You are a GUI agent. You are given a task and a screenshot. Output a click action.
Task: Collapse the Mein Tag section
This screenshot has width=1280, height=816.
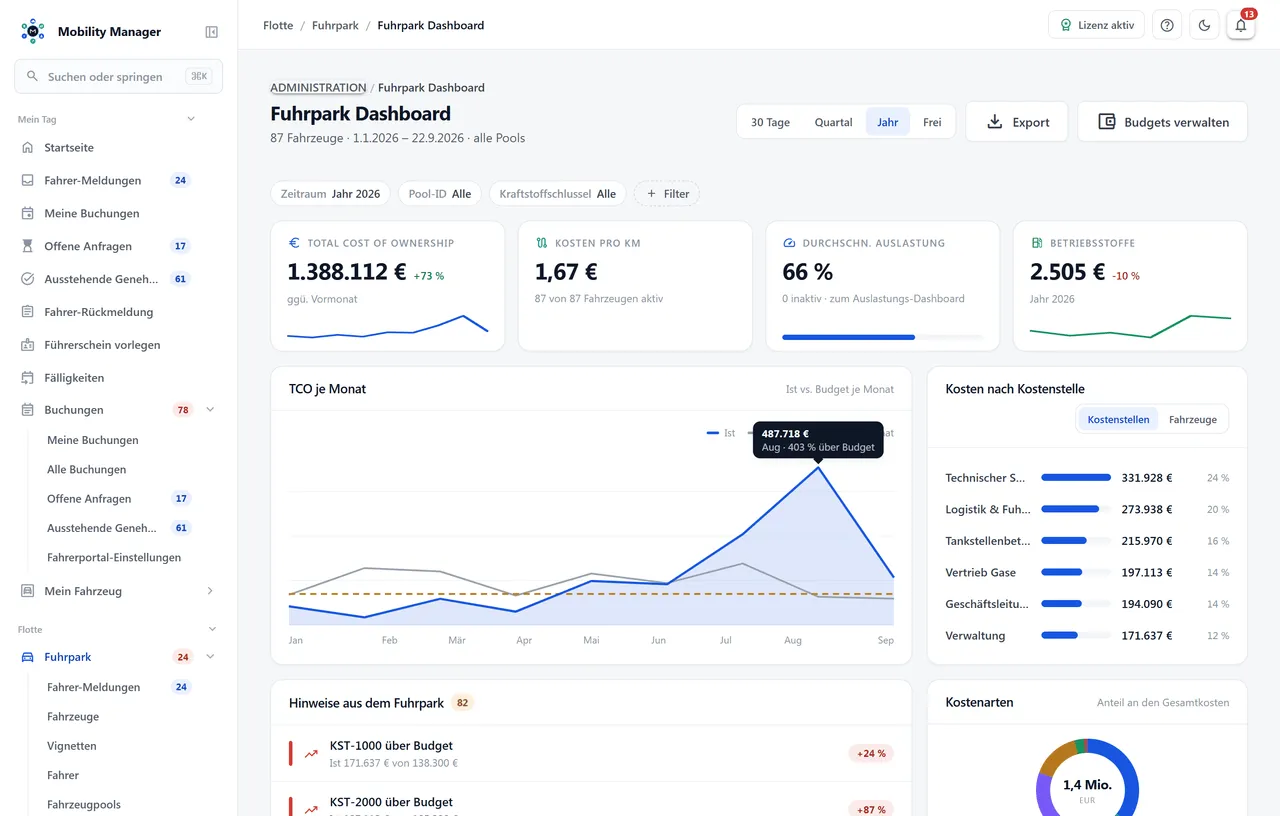tap(191, 119)
